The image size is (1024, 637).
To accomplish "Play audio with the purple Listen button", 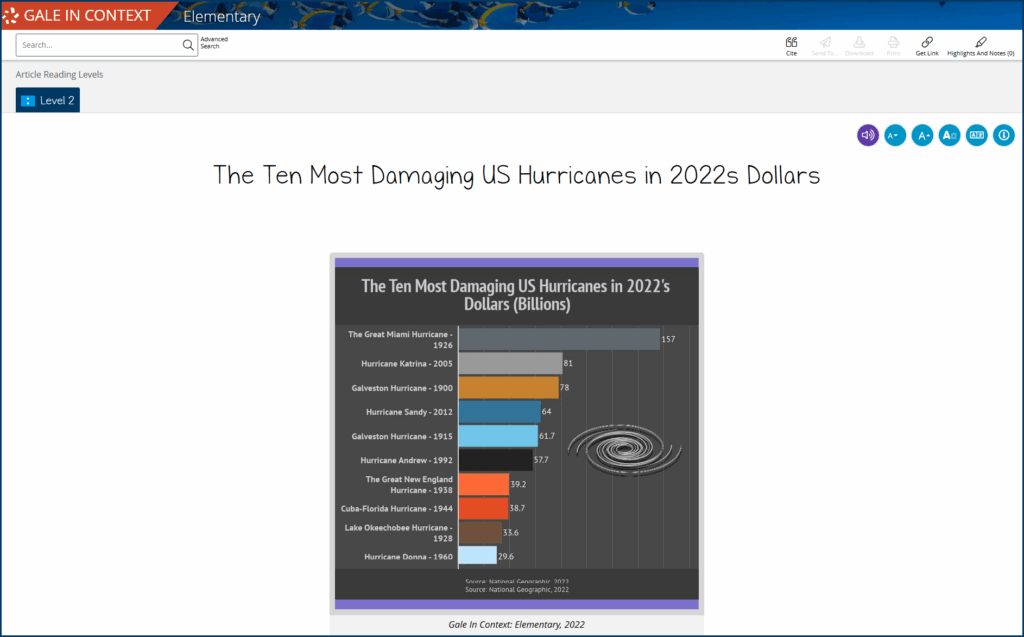I will pos(868,135).
